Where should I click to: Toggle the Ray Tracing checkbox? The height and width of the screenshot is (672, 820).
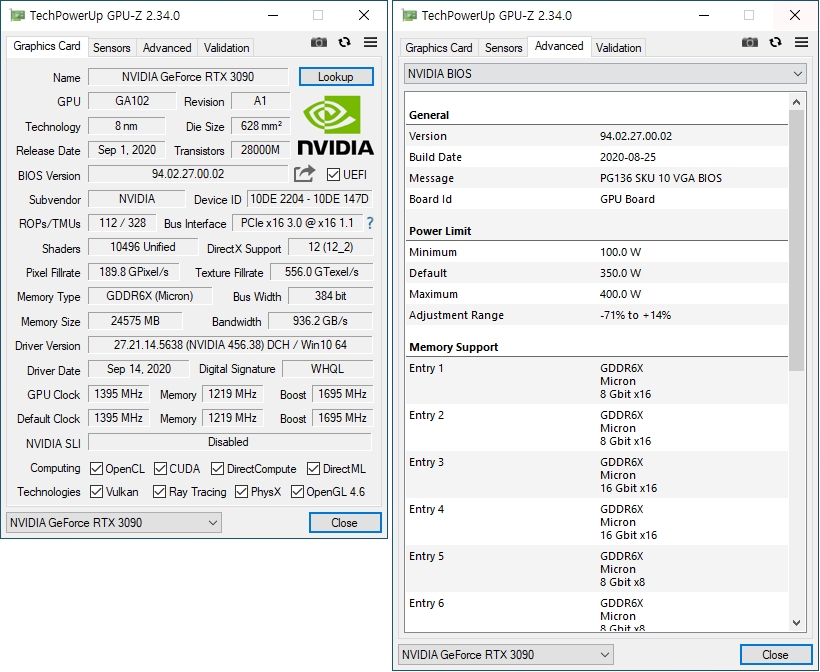(x=160, y=492)
